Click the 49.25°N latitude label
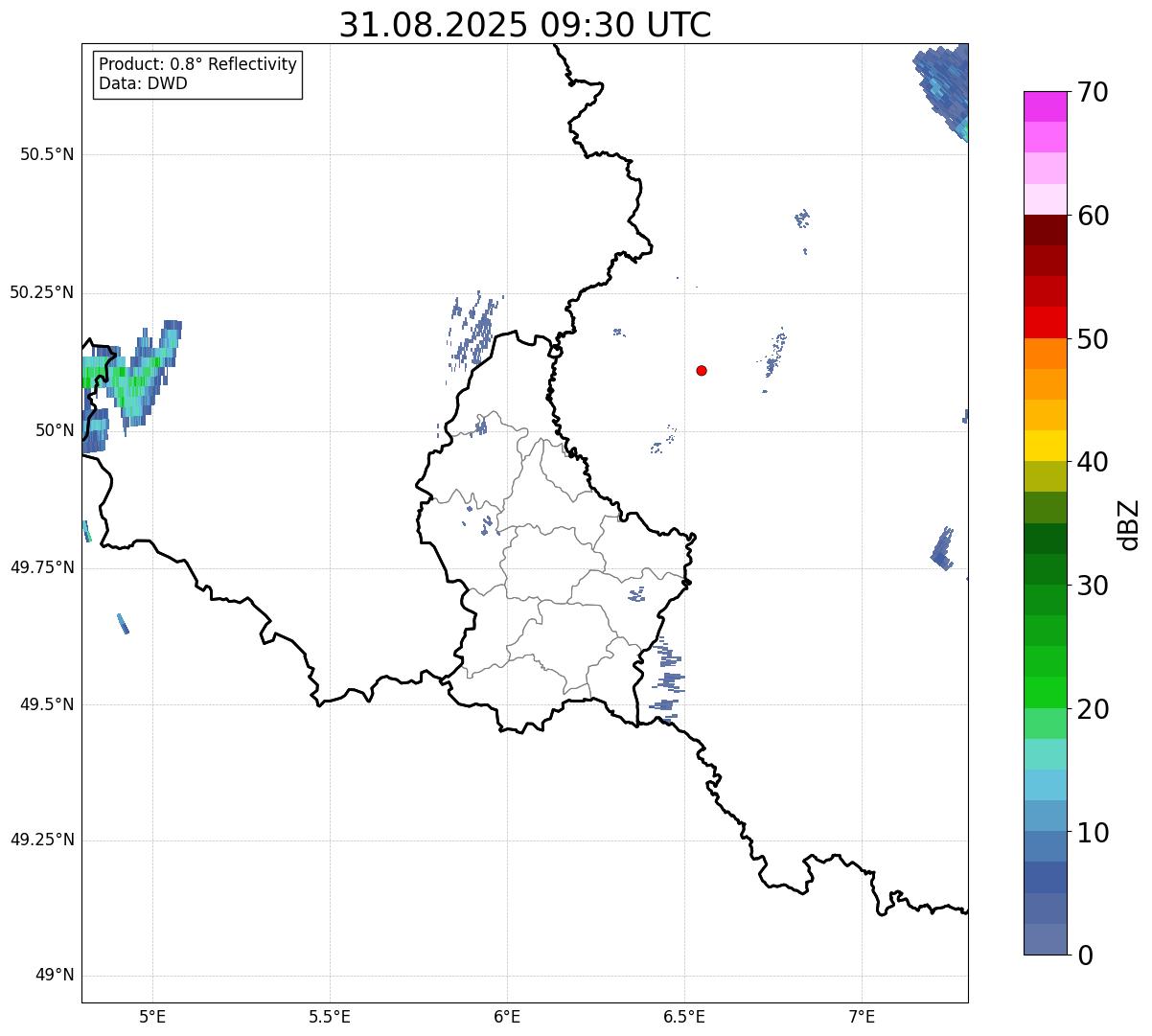The width and height of the screenshot is (1152, 1036). pos(42,840)
